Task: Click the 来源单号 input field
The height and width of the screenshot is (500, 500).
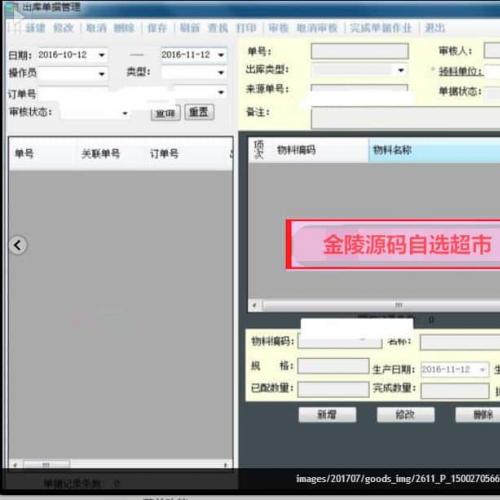Action: 359,88
